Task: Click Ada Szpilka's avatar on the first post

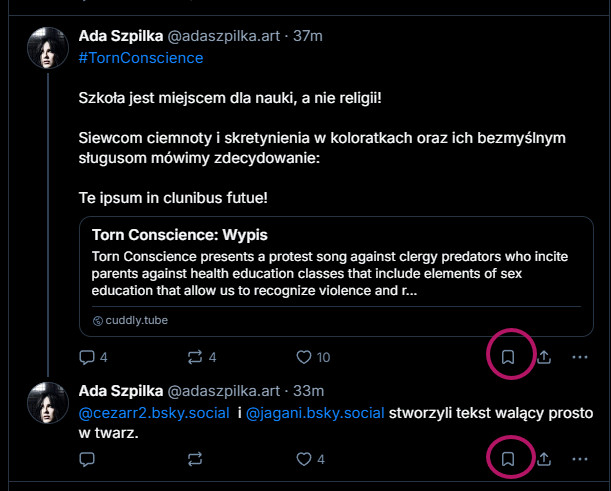Action: pyautogui.click(x=48, y=47)
